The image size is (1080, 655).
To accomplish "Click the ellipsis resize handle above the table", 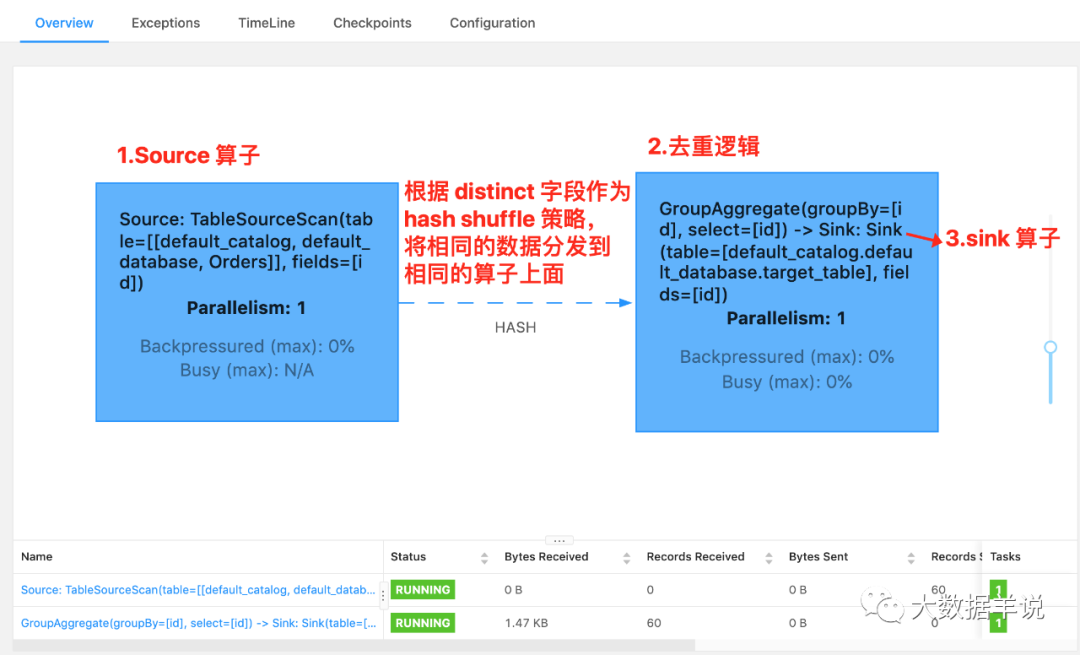I will 559,540.
